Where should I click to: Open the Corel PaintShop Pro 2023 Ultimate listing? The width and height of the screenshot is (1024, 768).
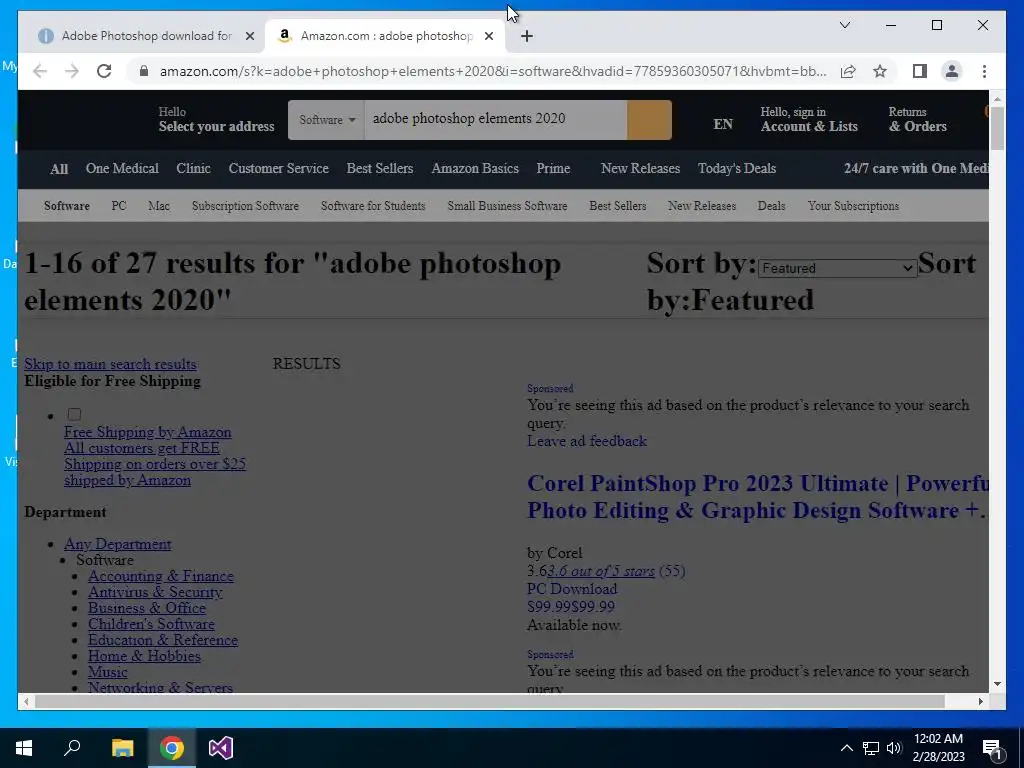758,497
